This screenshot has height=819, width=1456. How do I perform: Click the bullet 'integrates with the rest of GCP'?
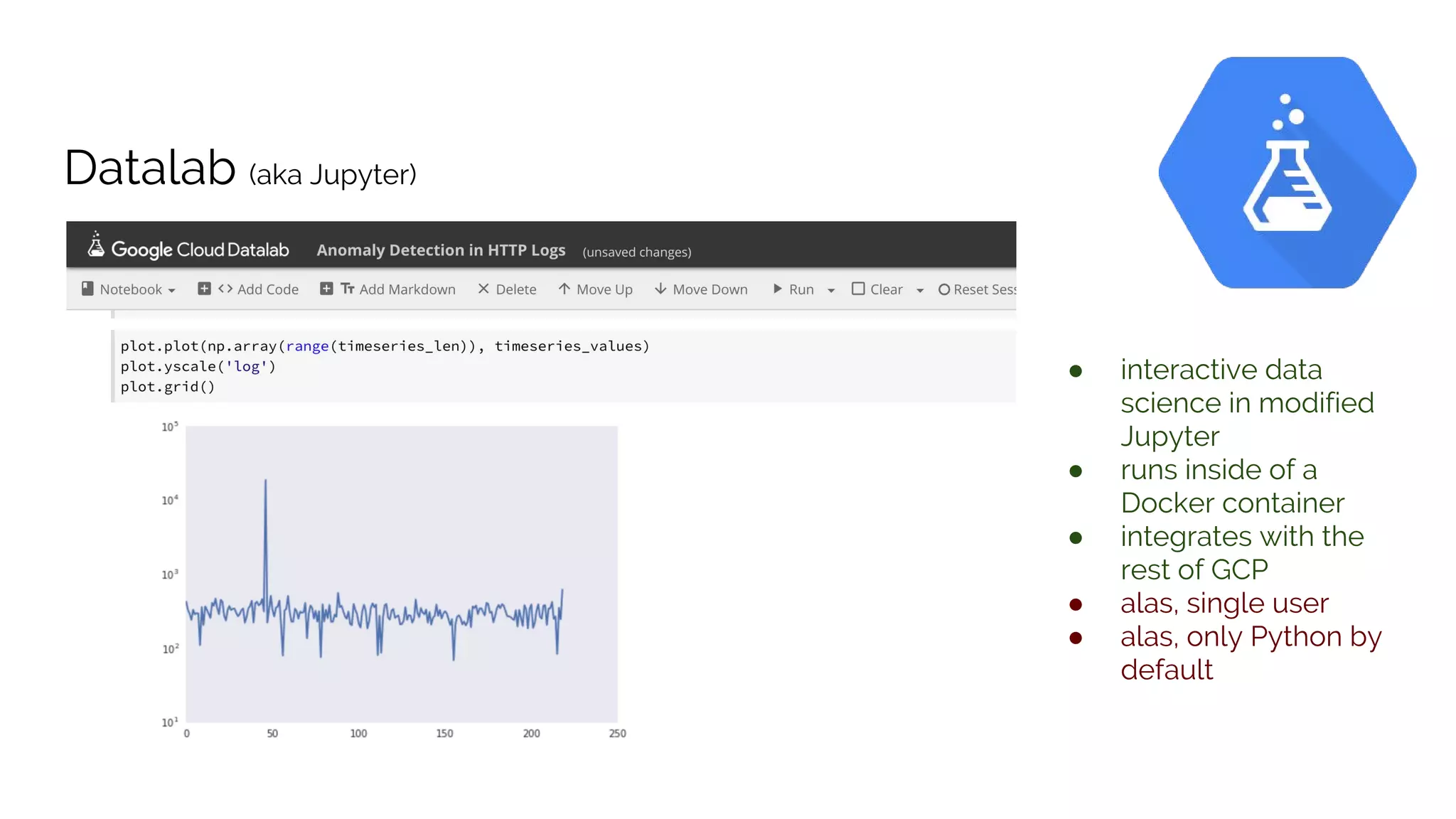(x=1242, y=553)
